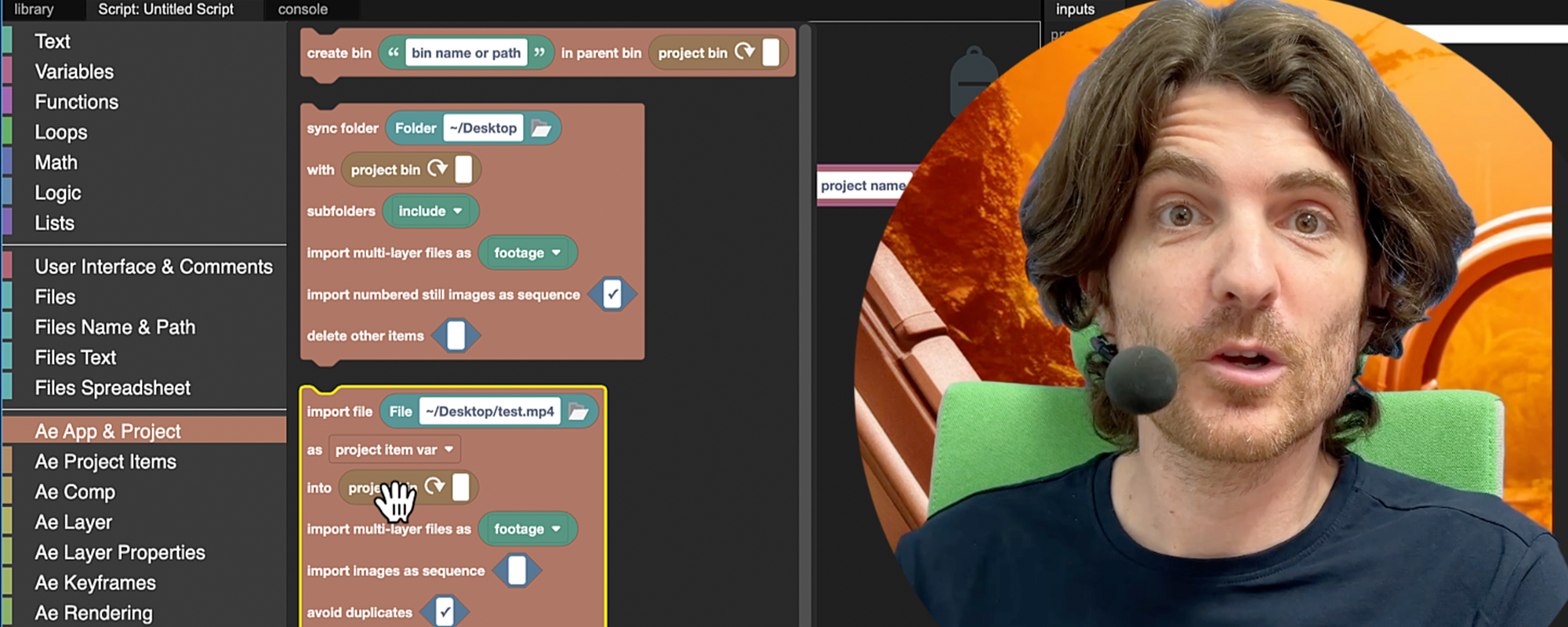Open the library tab
Screen dimensions: 1568x627
(x=34, y=9)
